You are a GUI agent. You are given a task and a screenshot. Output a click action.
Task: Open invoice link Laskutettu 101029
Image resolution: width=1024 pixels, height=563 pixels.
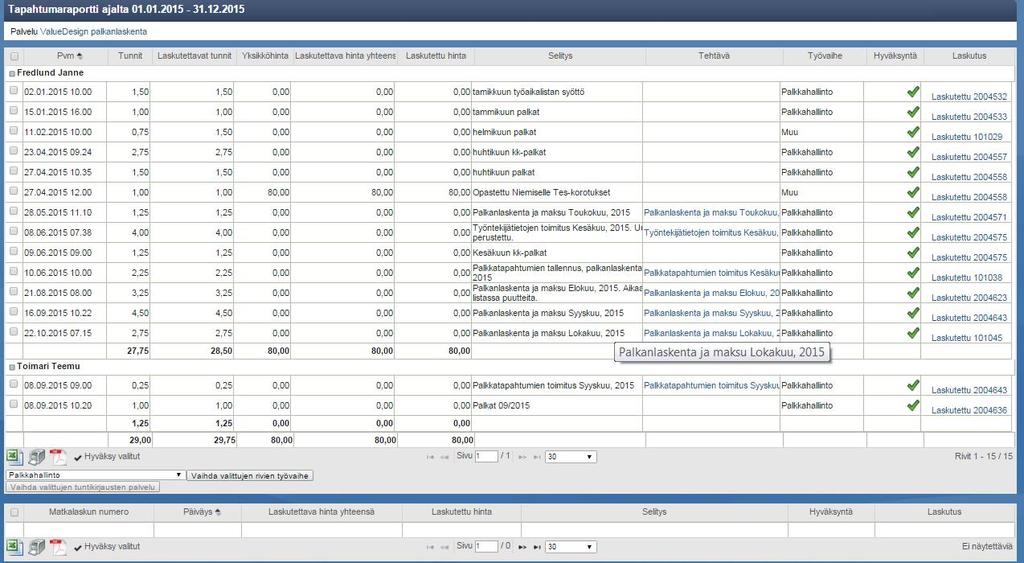click(967, 137)
